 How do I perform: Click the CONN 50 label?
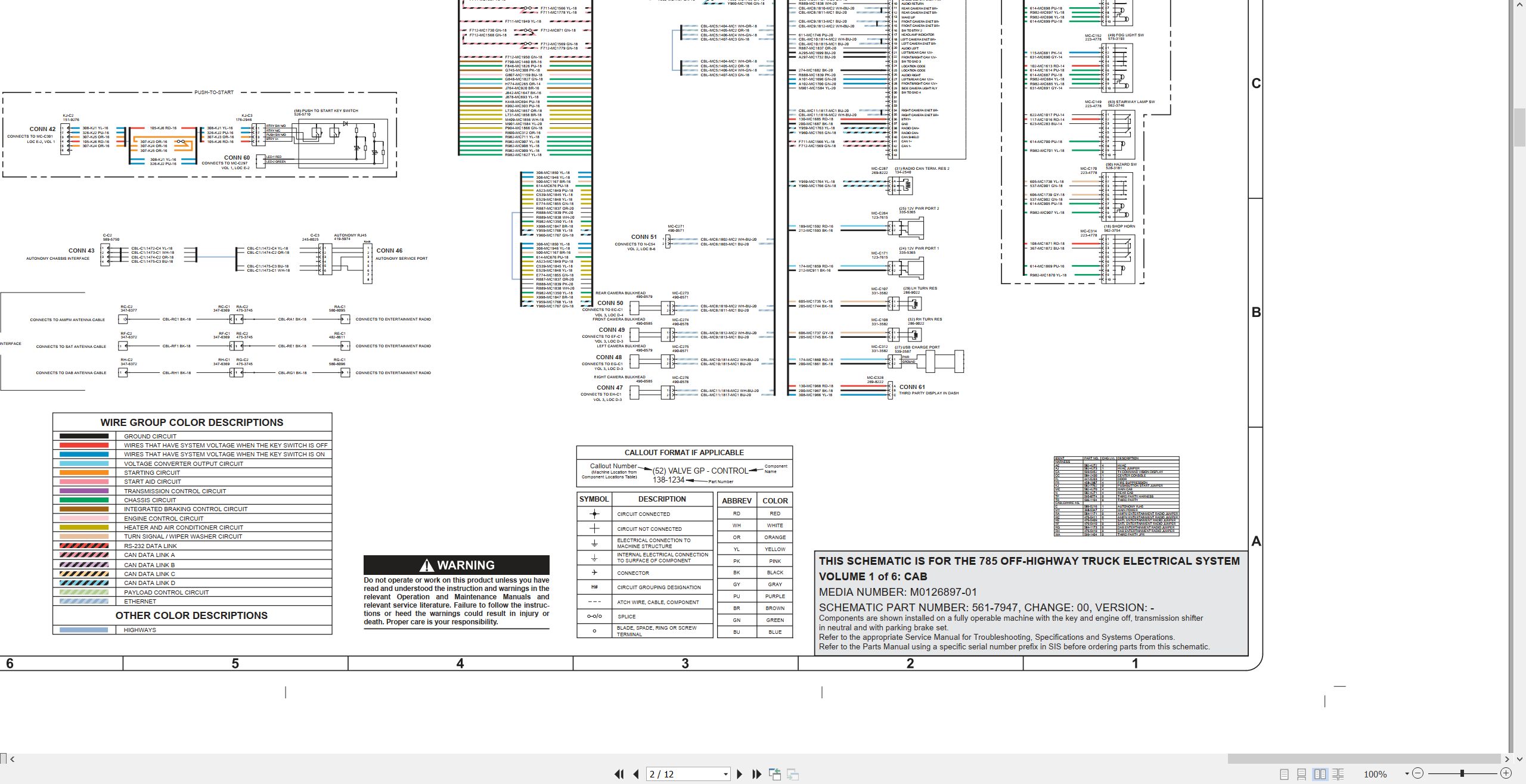point(610,303)
